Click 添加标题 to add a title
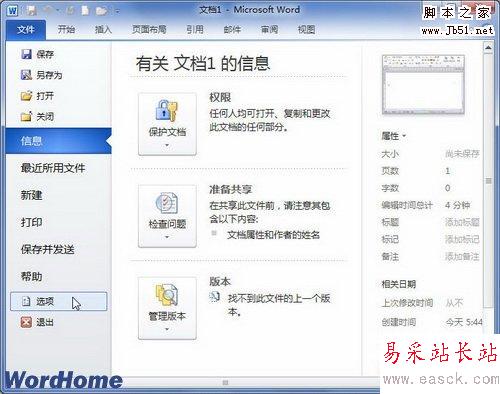 [x=462, y=222]
